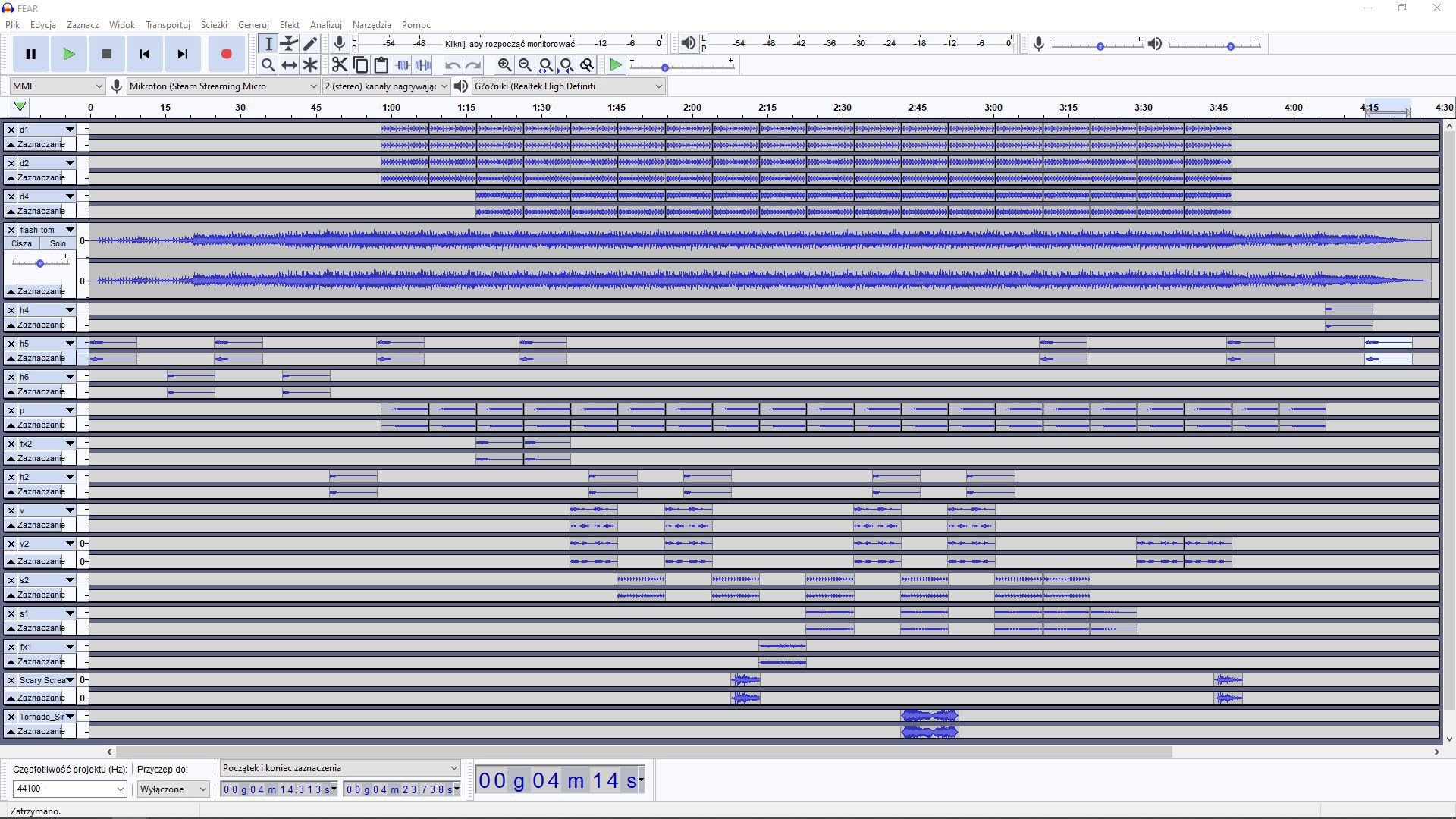
Task: Select the Multi-tool asterisk icon
Action: coord(310,65)
